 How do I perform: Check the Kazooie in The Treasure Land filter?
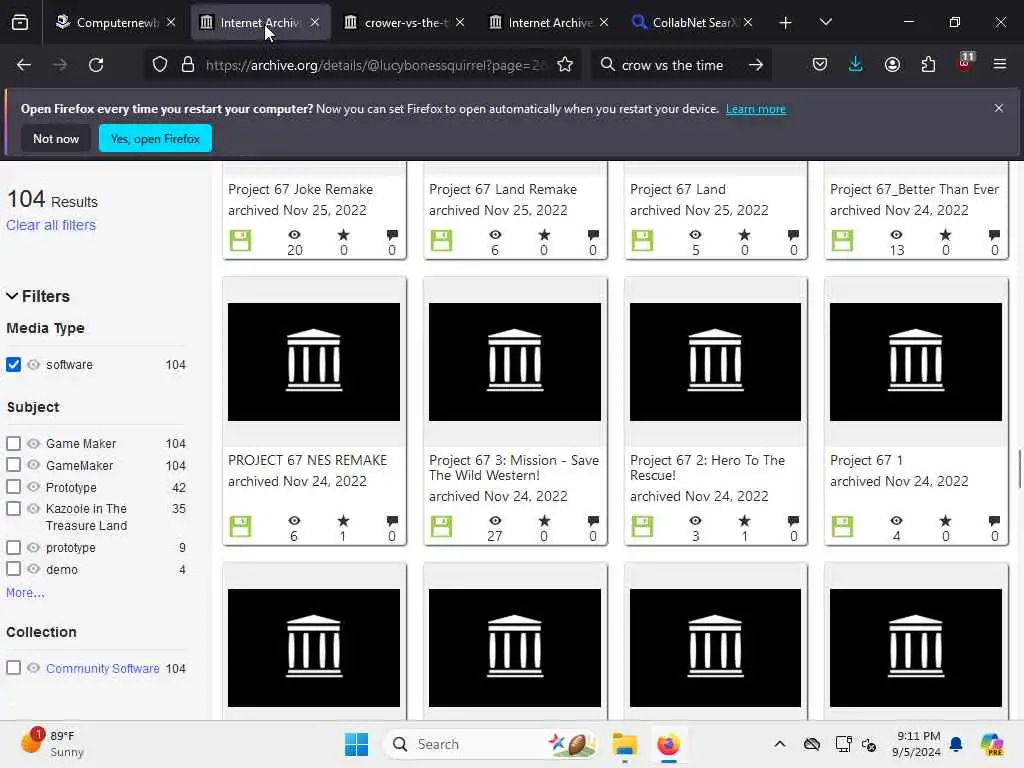14,509
